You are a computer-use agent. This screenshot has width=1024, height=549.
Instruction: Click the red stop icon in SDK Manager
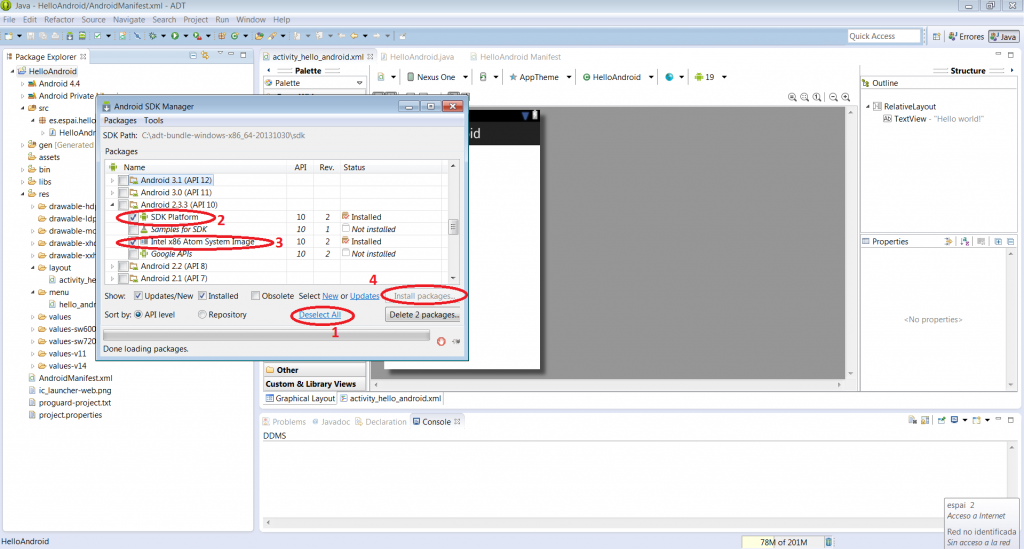click(441, 340)
